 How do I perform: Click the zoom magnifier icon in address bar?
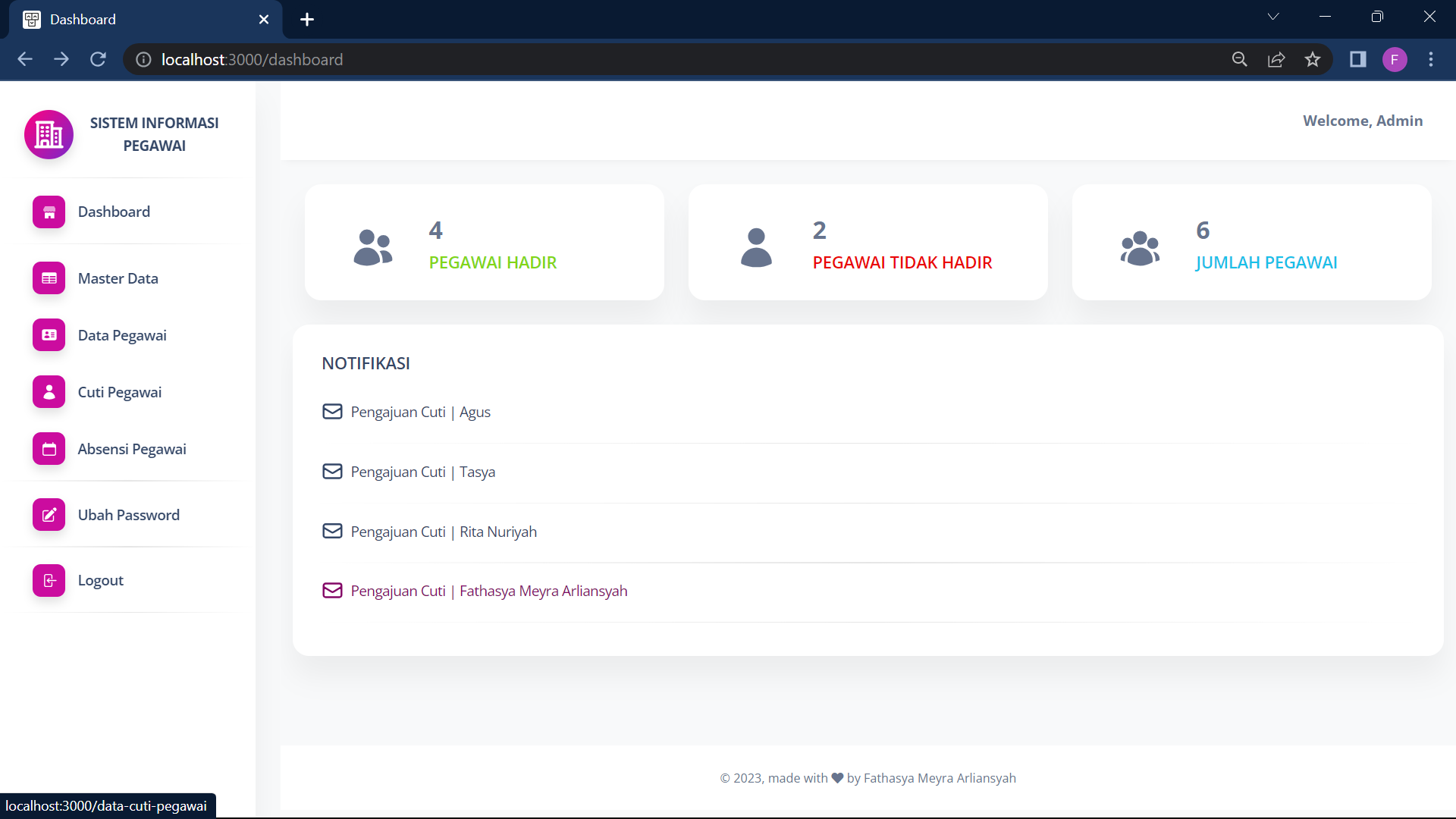pyautogui.click(x=1240, y=59)
